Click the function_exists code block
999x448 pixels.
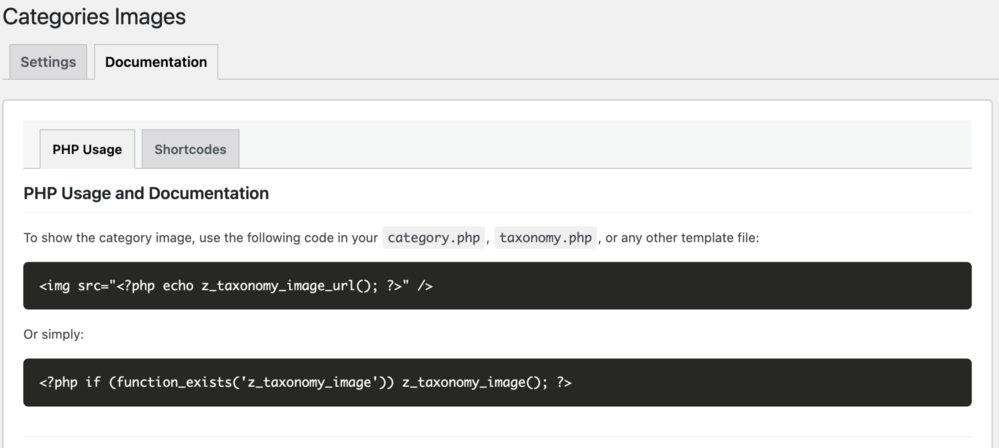pos(497,382)
